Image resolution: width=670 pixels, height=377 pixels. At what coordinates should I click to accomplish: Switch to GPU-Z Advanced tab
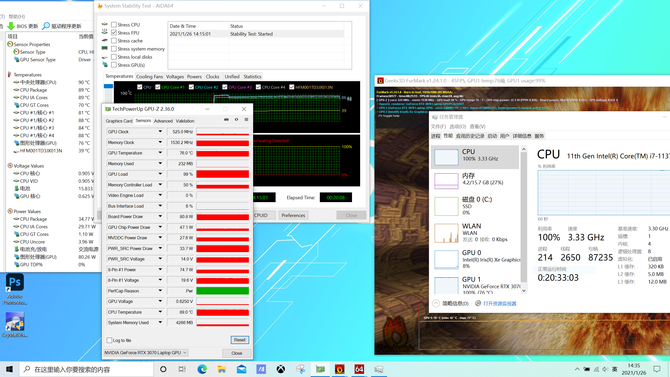pos(163,121)
